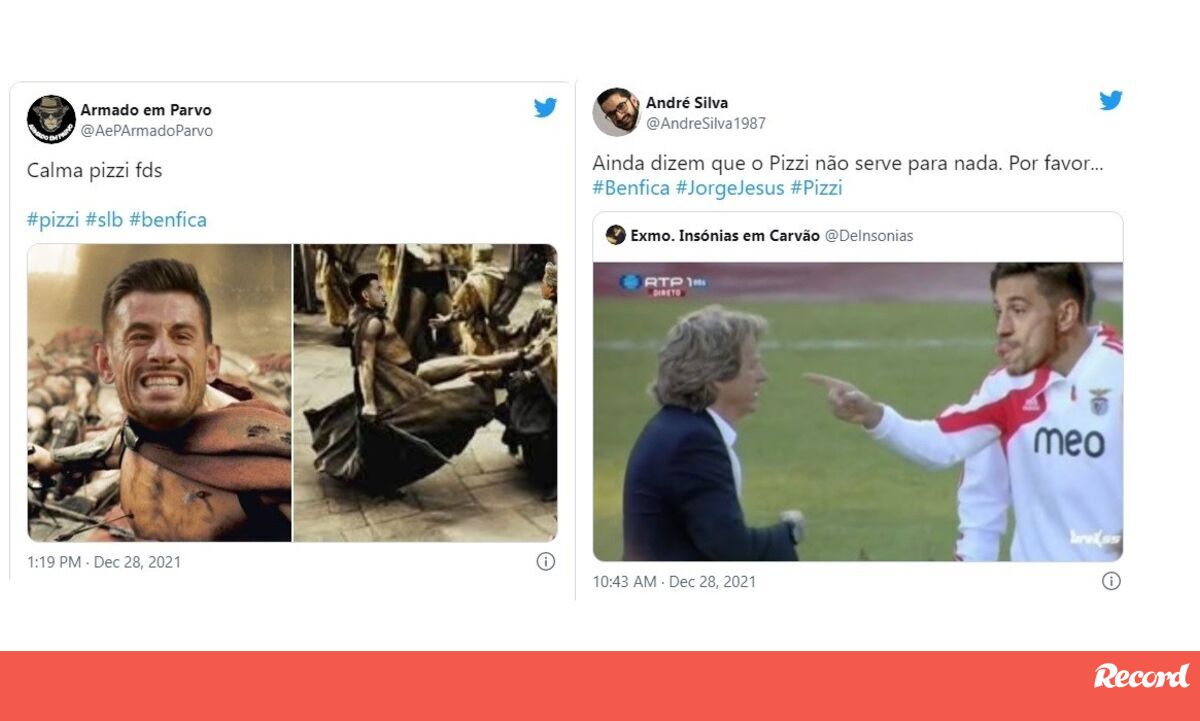Viewport: 1200px width, 721px height.
Task: Click the 10:43 AM · Dec 28, 2021 timestamp
Action: [674, 581]
